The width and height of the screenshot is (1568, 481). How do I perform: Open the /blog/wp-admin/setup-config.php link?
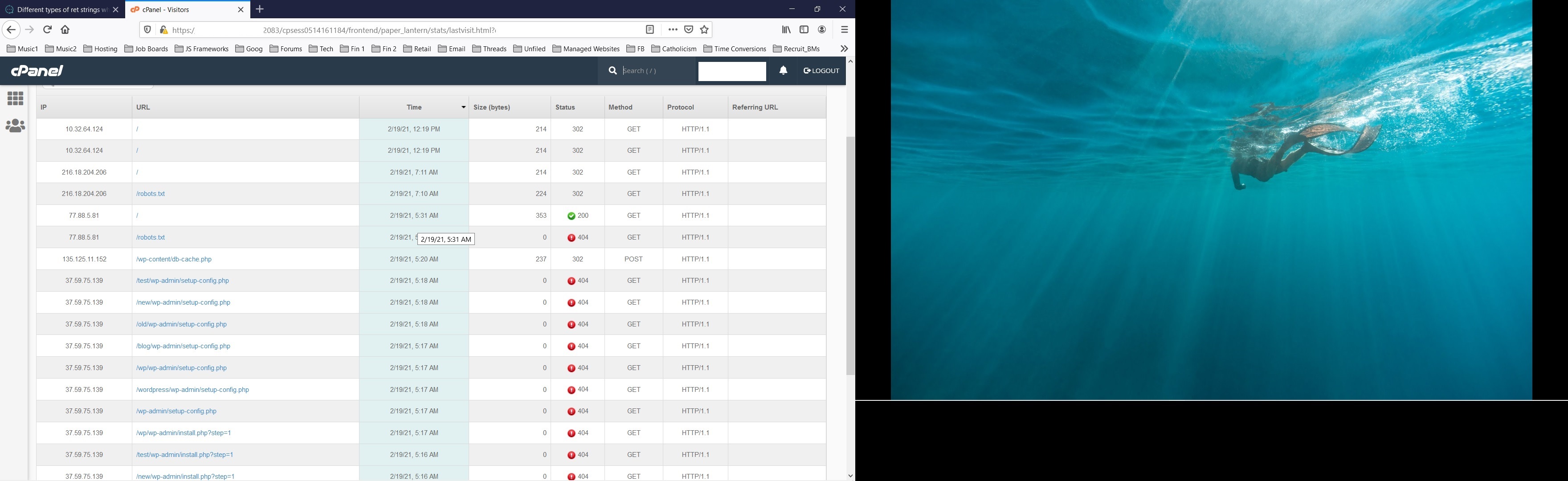click(x=183, y=346)
